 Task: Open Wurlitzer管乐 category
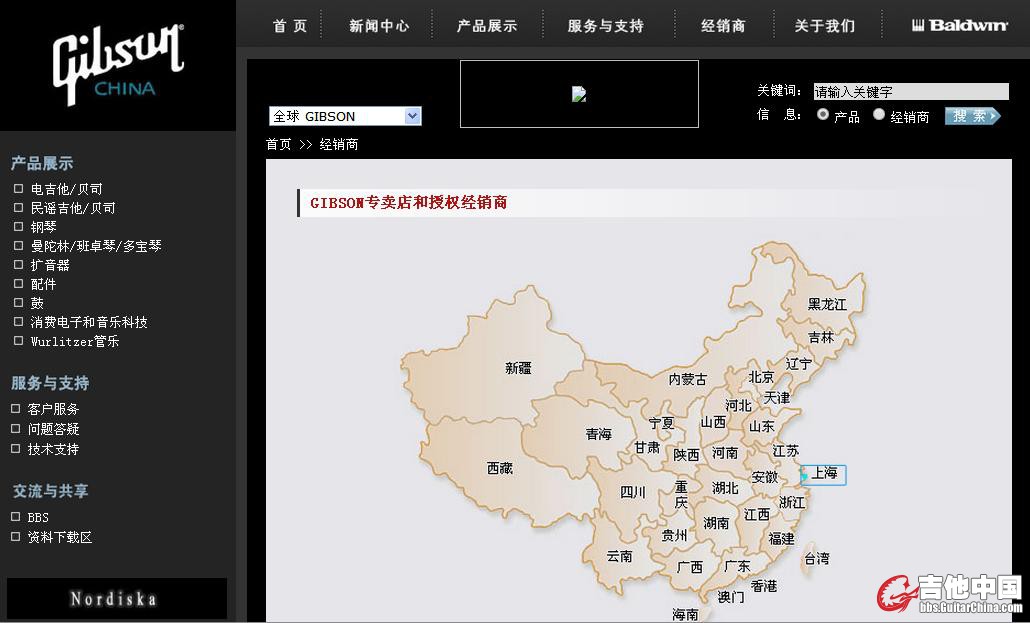(75, 342)
